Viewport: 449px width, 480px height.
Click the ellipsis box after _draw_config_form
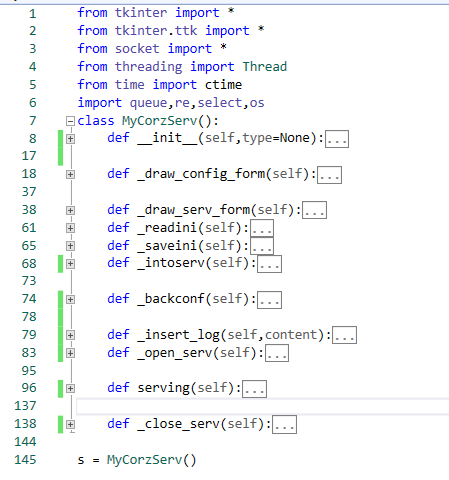329,175
